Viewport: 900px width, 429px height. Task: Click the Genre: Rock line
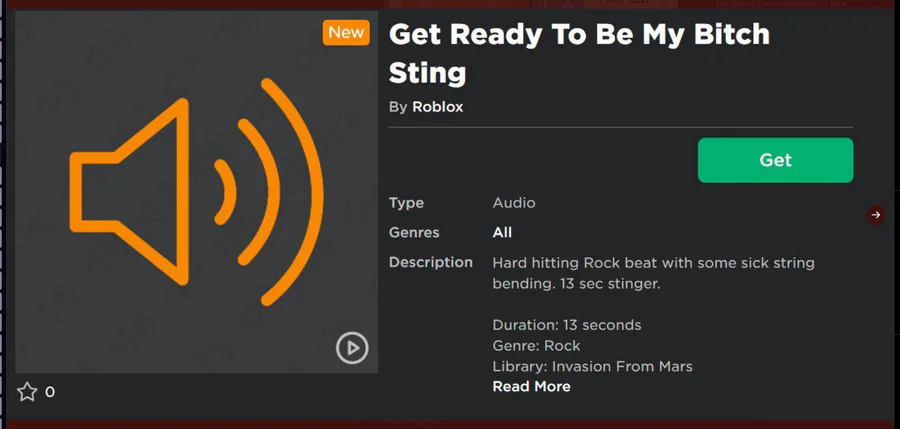coord(536,346)
